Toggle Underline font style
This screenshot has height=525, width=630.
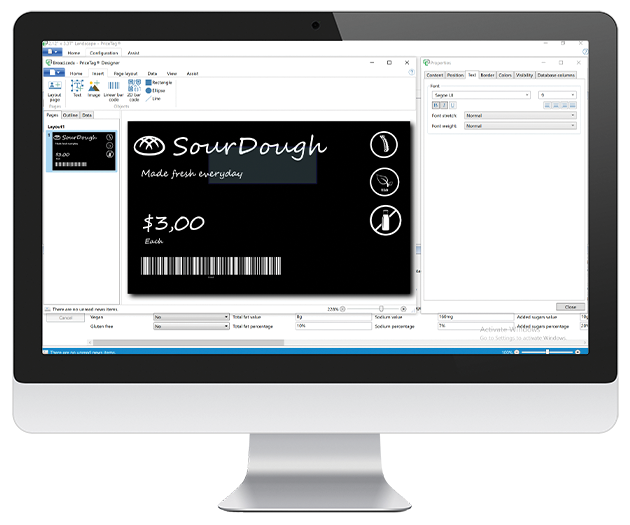pyautogui.click(x=451, y=104)
